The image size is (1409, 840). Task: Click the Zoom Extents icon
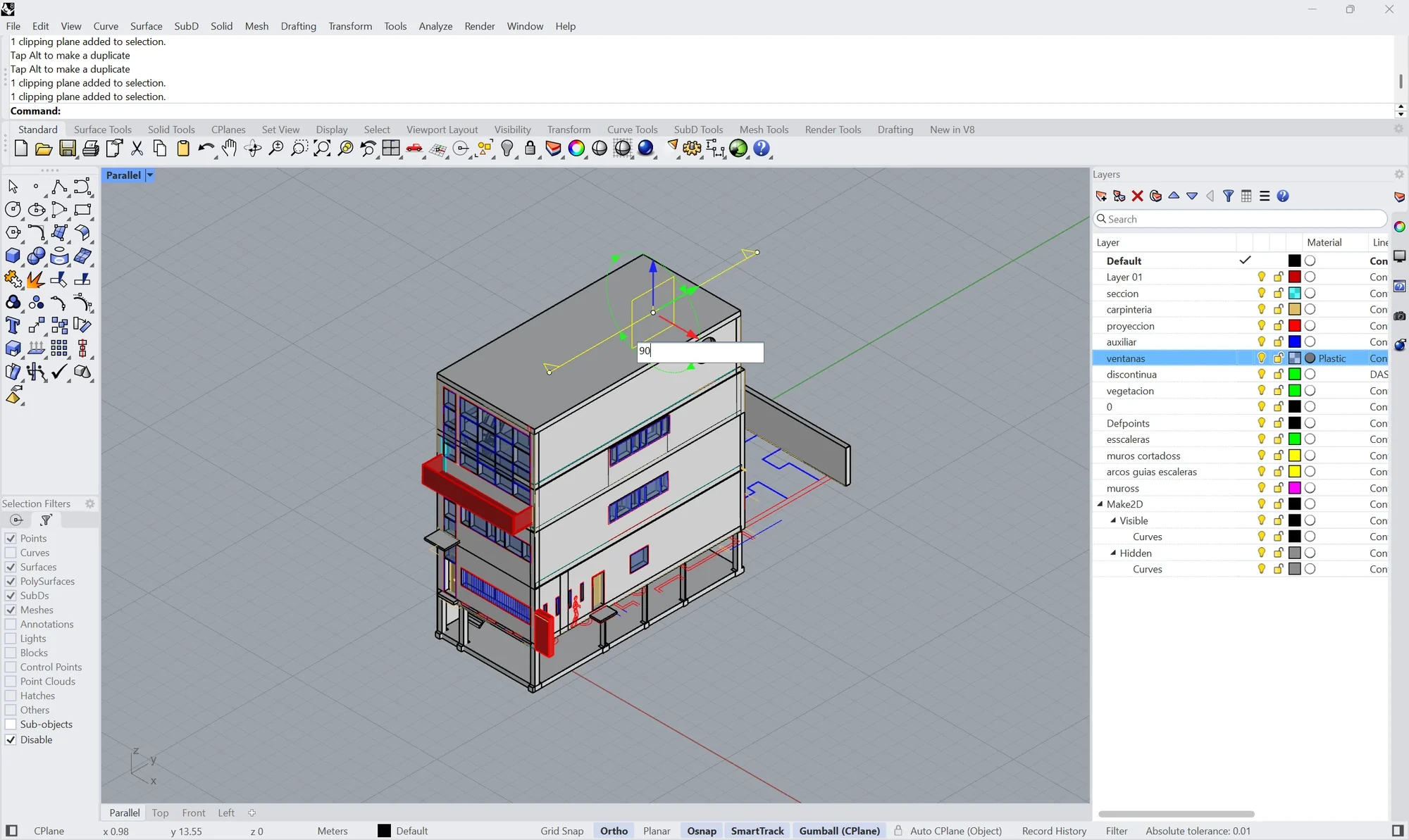322,149
